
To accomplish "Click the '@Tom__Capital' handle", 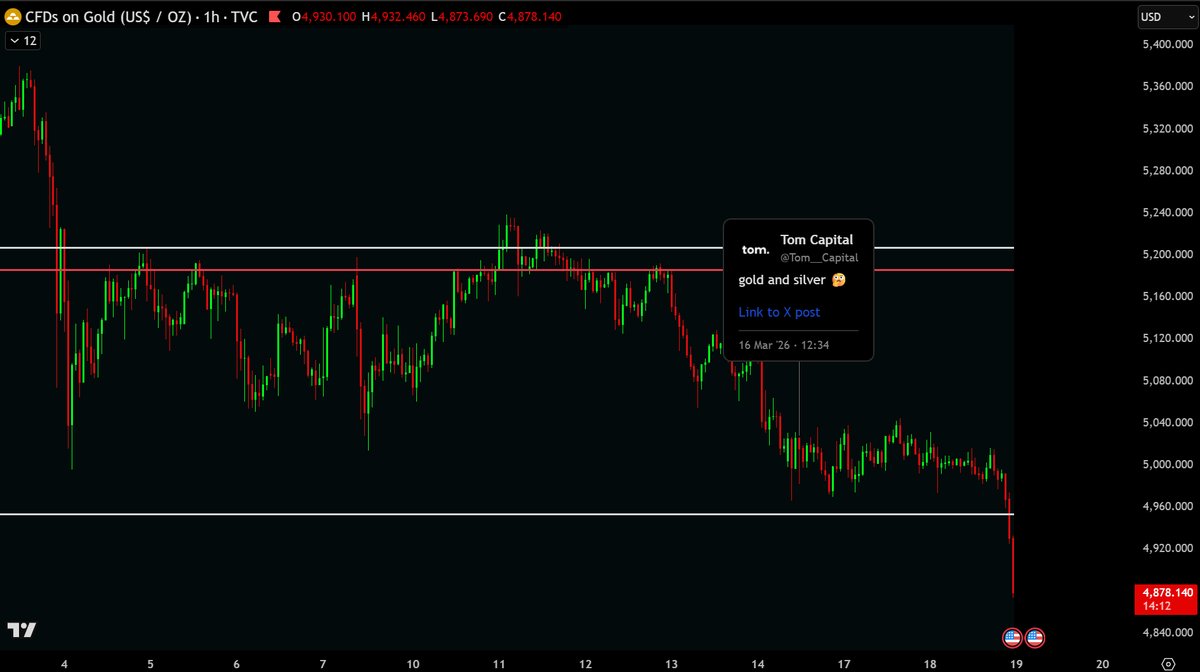I will (819, 257).
